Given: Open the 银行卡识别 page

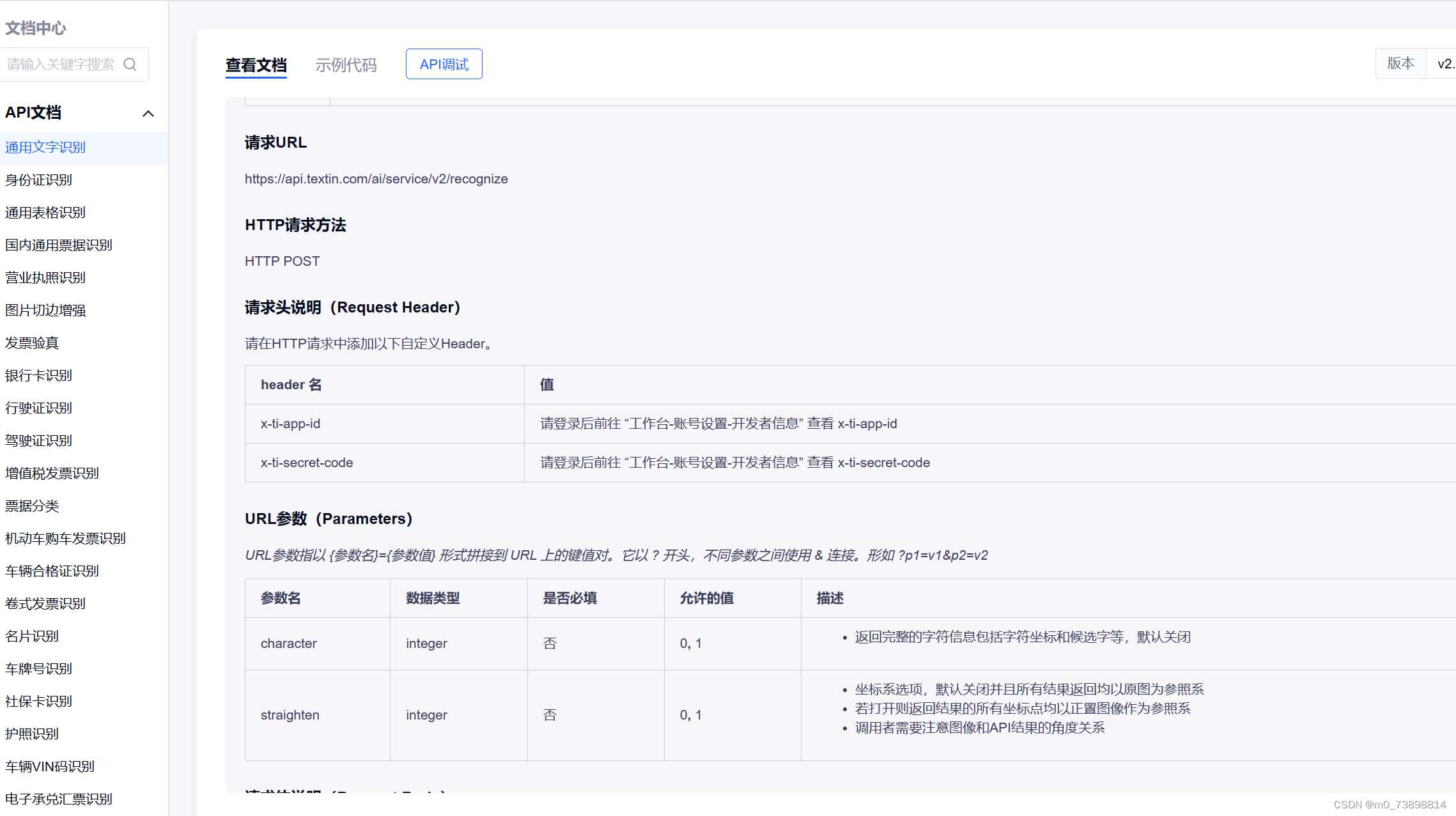Looking at the screenshot, I should [x=38, y=375].
